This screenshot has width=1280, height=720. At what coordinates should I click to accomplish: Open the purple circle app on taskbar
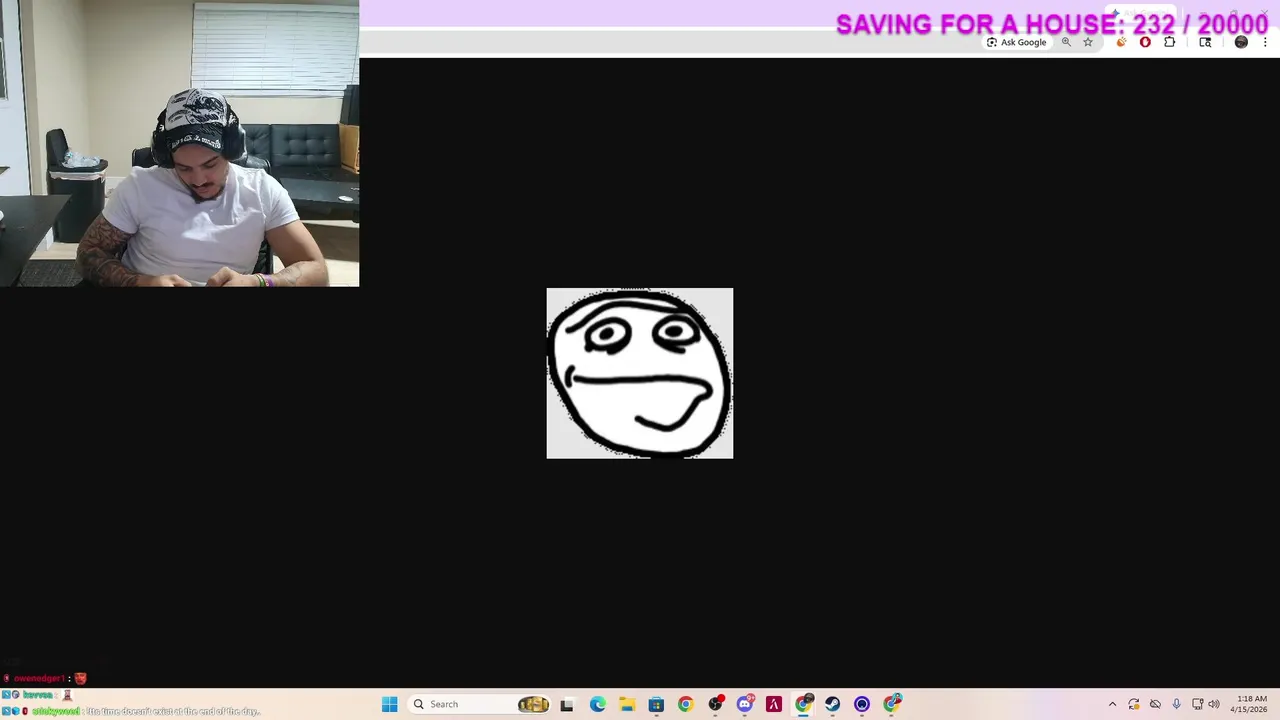click(x=862, y=704)
